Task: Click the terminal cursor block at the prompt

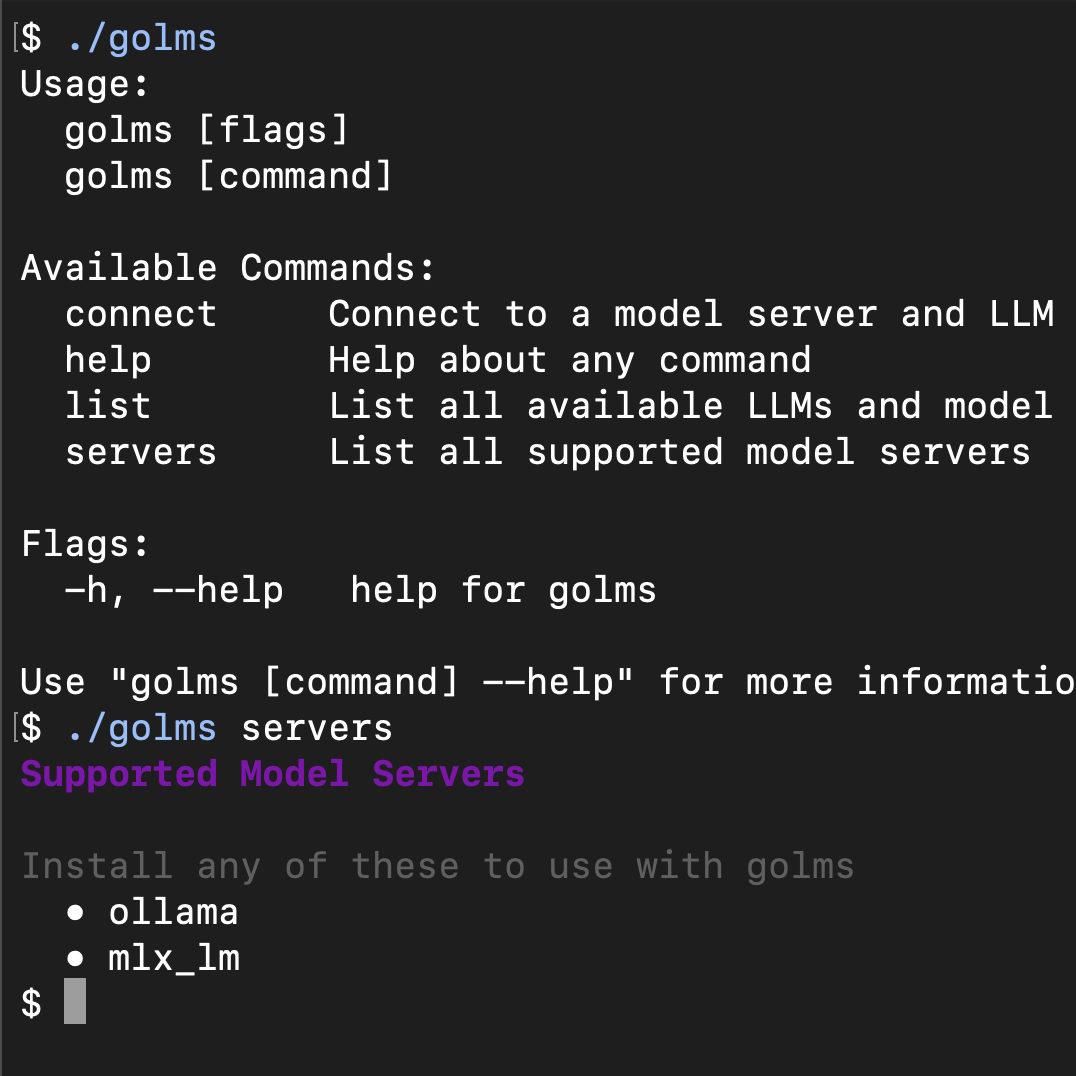Action: coord(75,1002)
